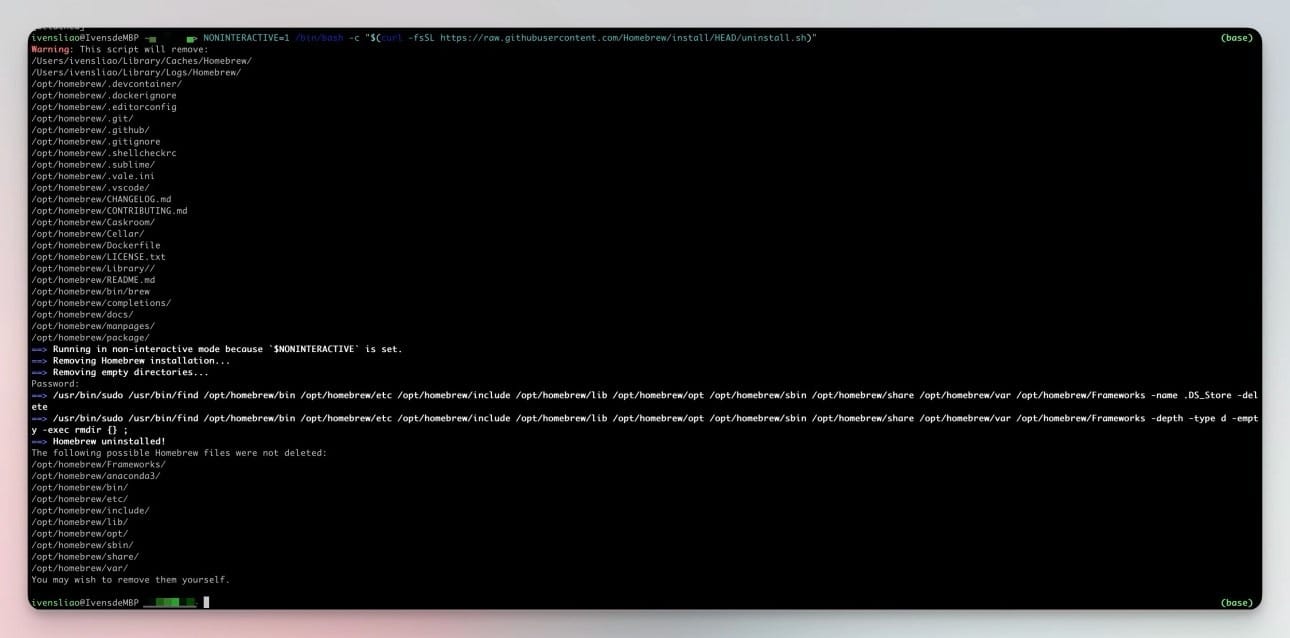Click the /opt/homebrew/Frameworks/ leftover path line
This screenshot has width=1290, height=638.
[98, 464]
